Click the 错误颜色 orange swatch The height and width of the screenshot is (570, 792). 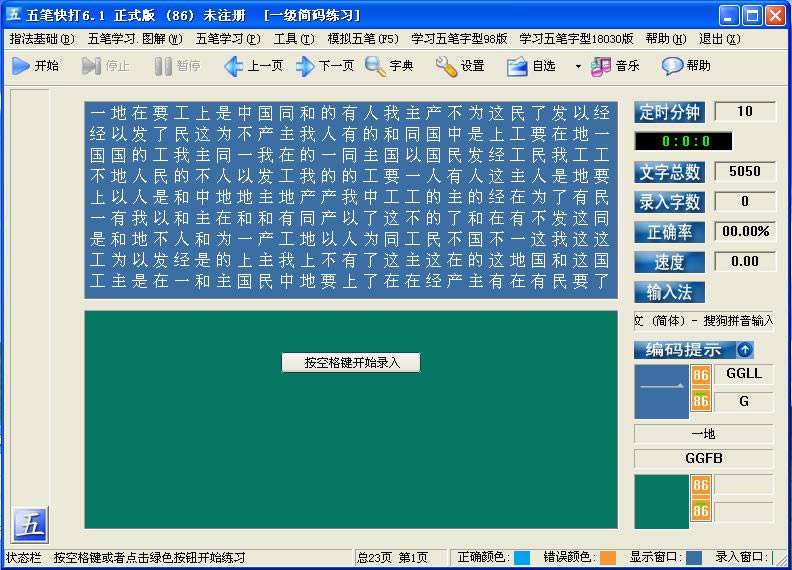coord(608,557)
